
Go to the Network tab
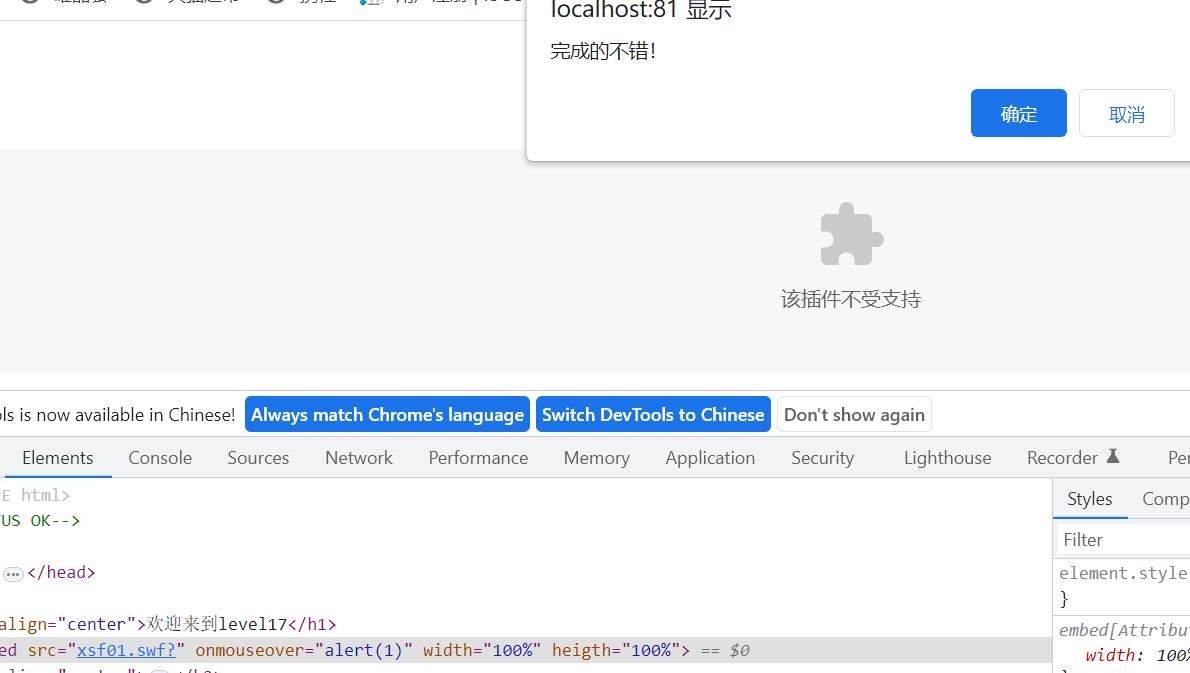point(359,458)
